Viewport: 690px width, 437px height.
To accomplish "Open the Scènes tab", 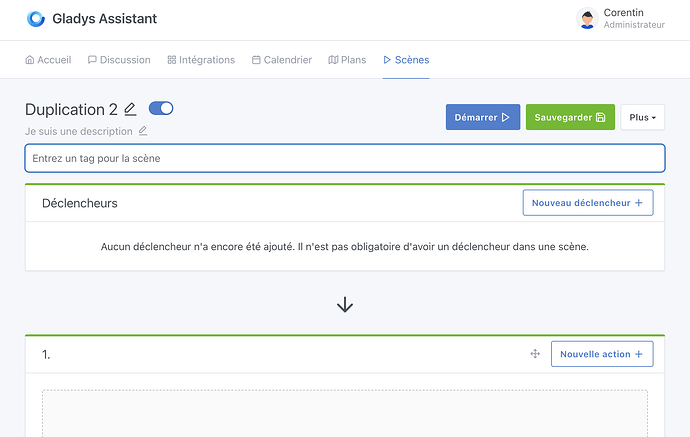I will (406, 60).
